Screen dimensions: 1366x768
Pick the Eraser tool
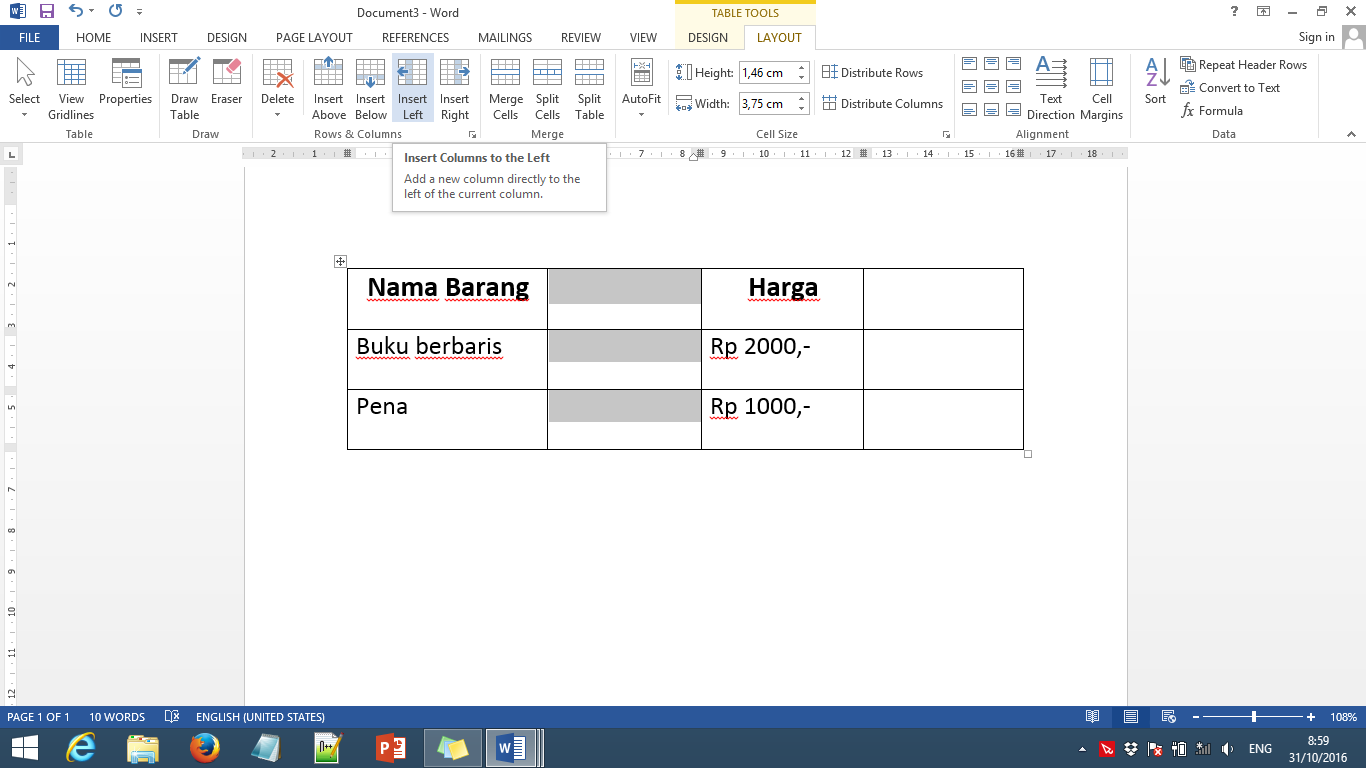pos(226,88)
